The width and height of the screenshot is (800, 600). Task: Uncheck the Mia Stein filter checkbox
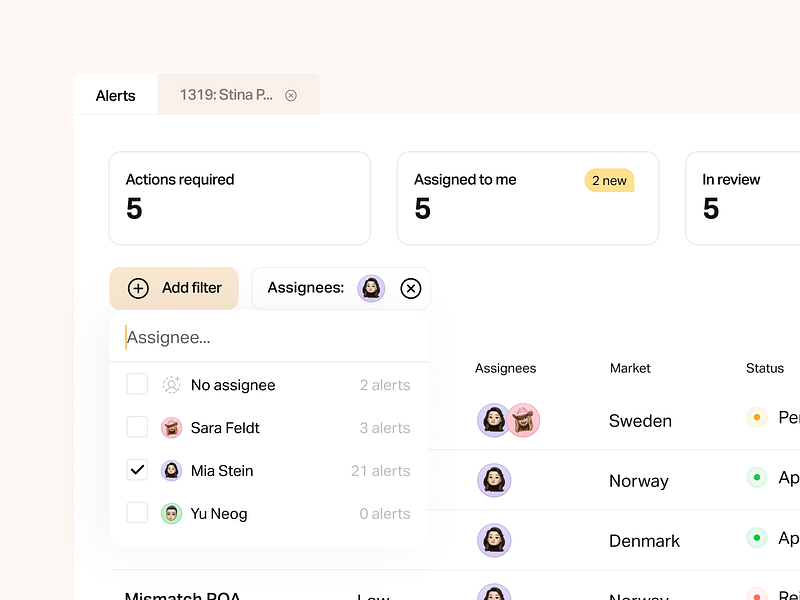point(137,470)
